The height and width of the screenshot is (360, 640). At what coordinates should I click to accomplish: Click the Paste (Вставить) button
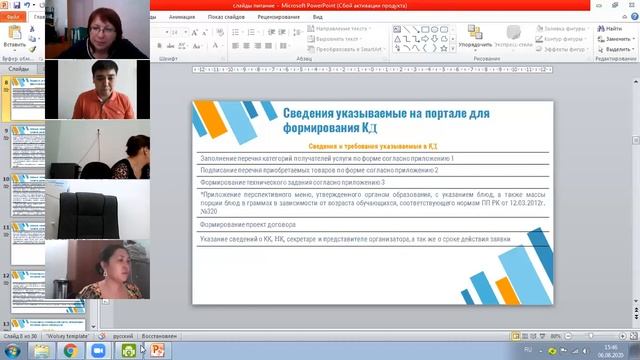pos(15,38)
